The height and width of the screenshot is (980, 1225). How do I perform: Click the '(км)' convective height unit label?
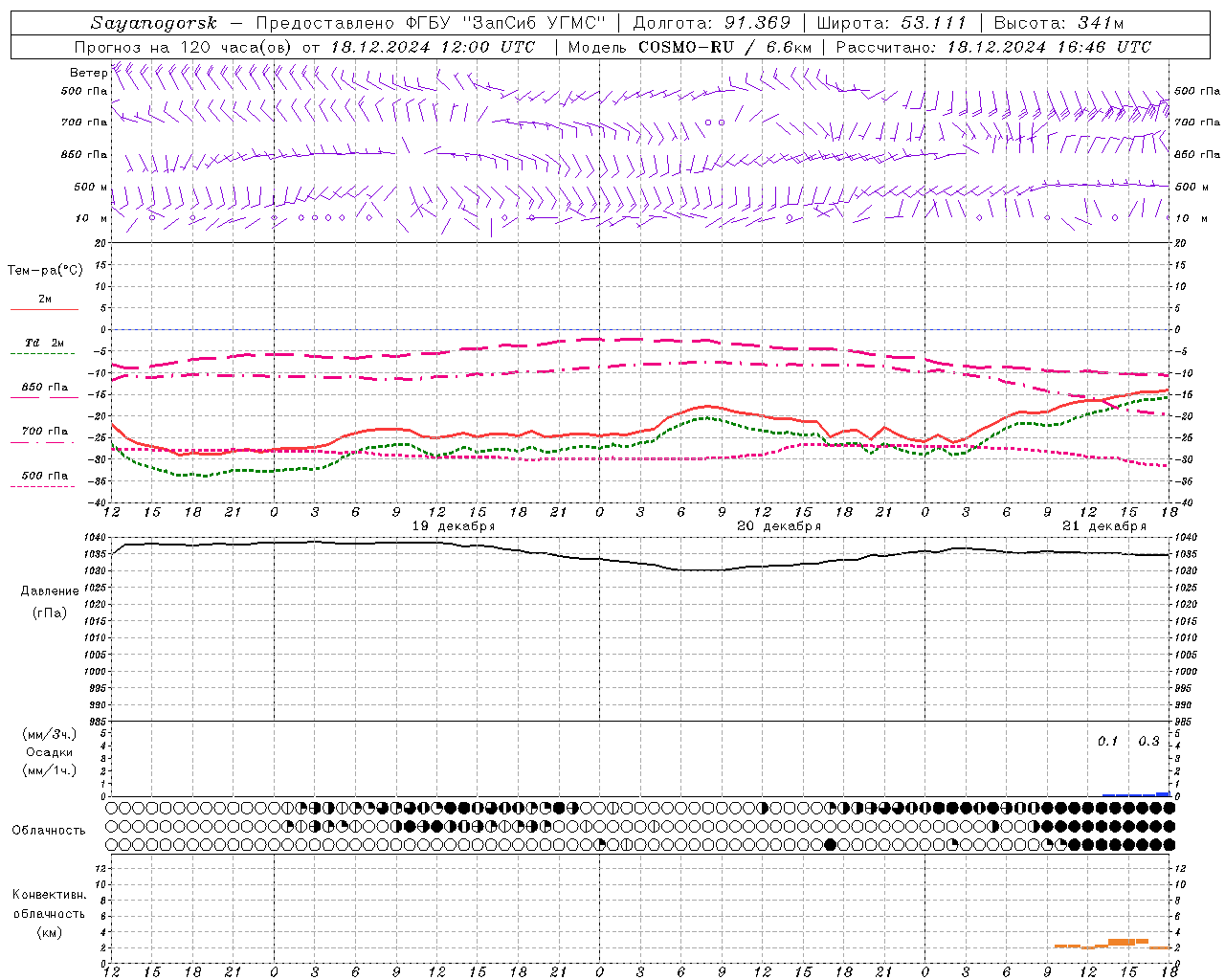click(x=49, y=932)
